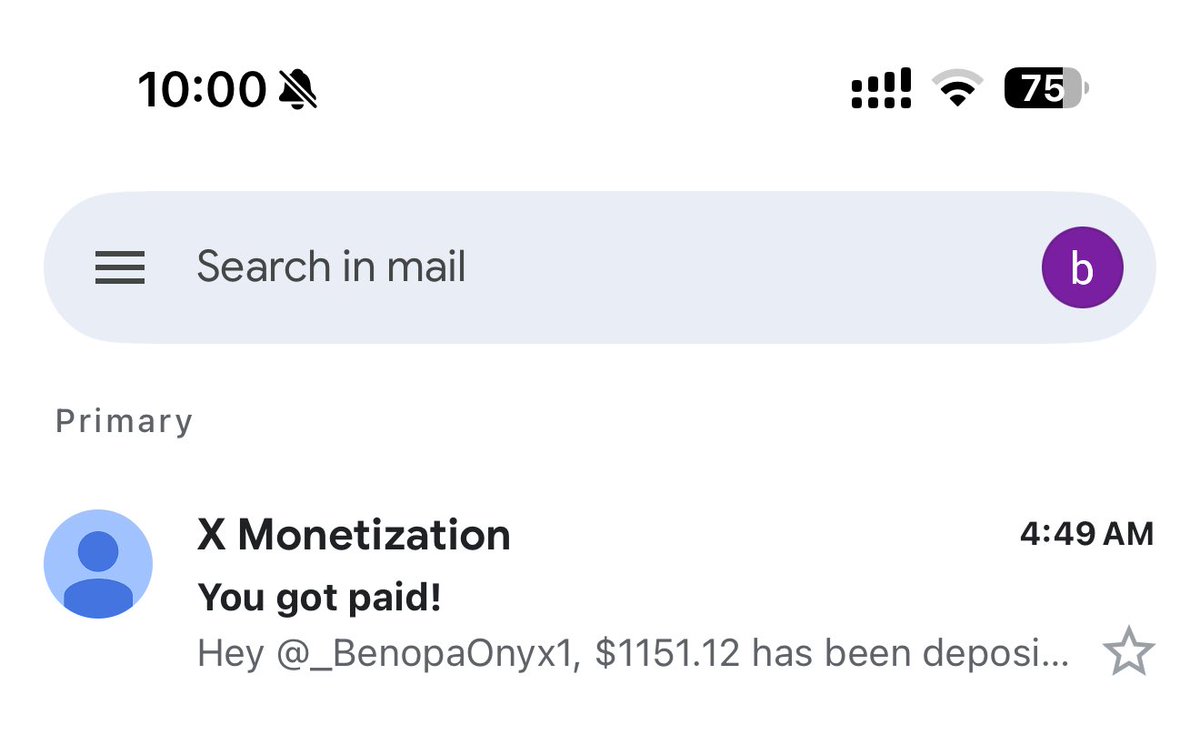Tap the cellular signal bars icon
The width and height of the screenshot is (1200, 735).
tap(881, 89)
